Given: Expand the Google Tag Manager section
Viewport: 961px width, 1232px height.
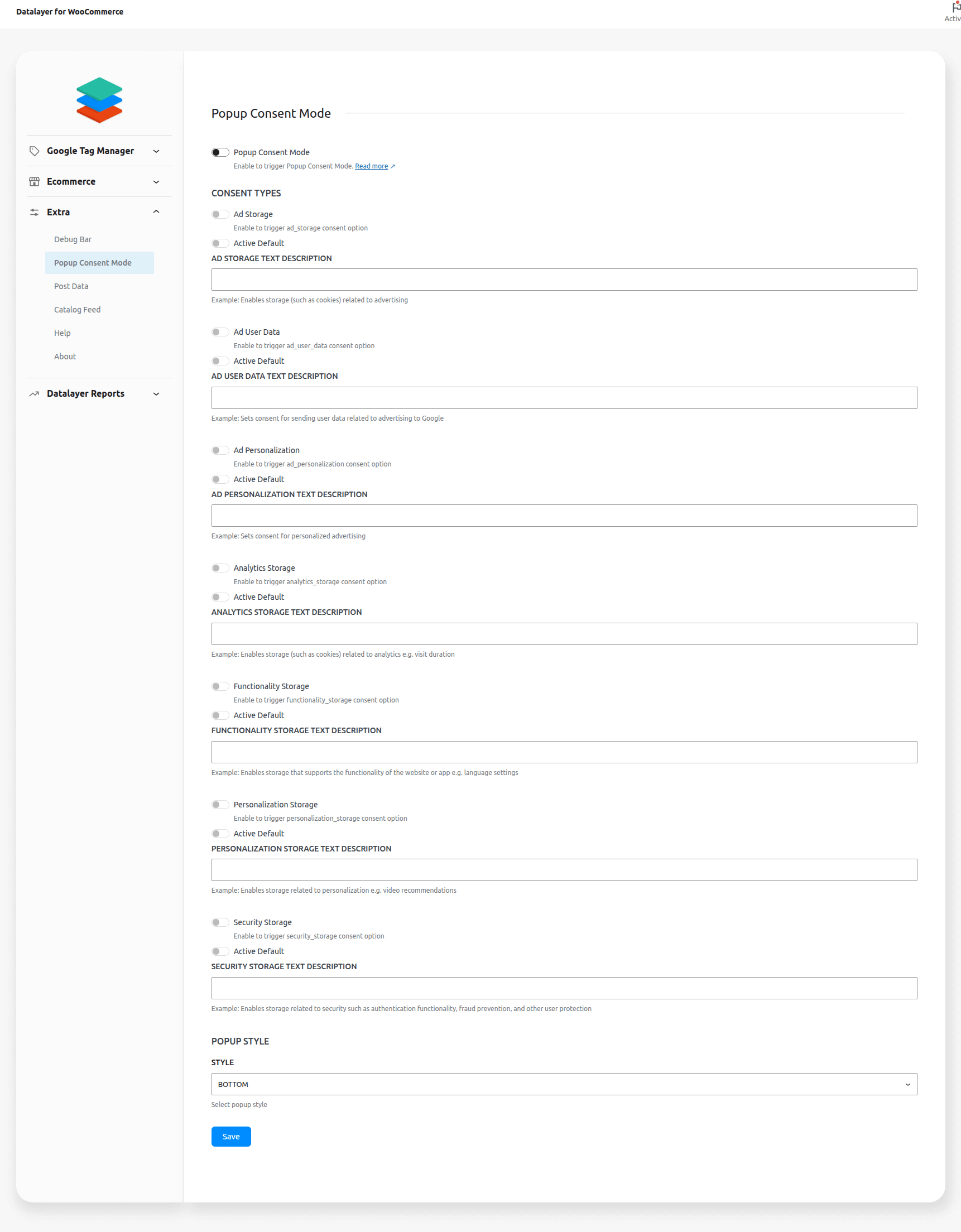Looking at the screenshot, I should click(x=156, y=151).
